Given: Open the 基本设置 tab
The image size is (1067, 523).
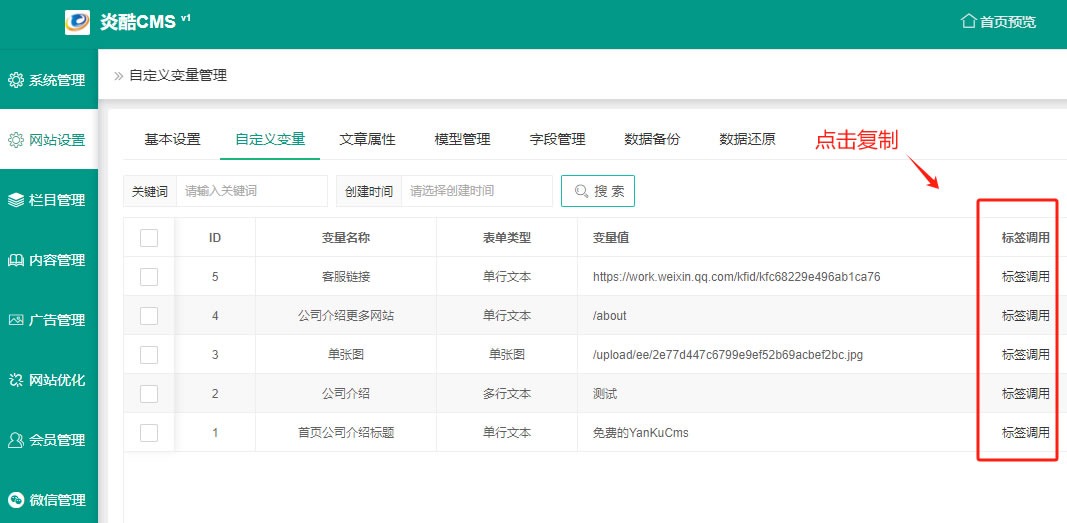Looking at the screenshot, I should (172, 139).
